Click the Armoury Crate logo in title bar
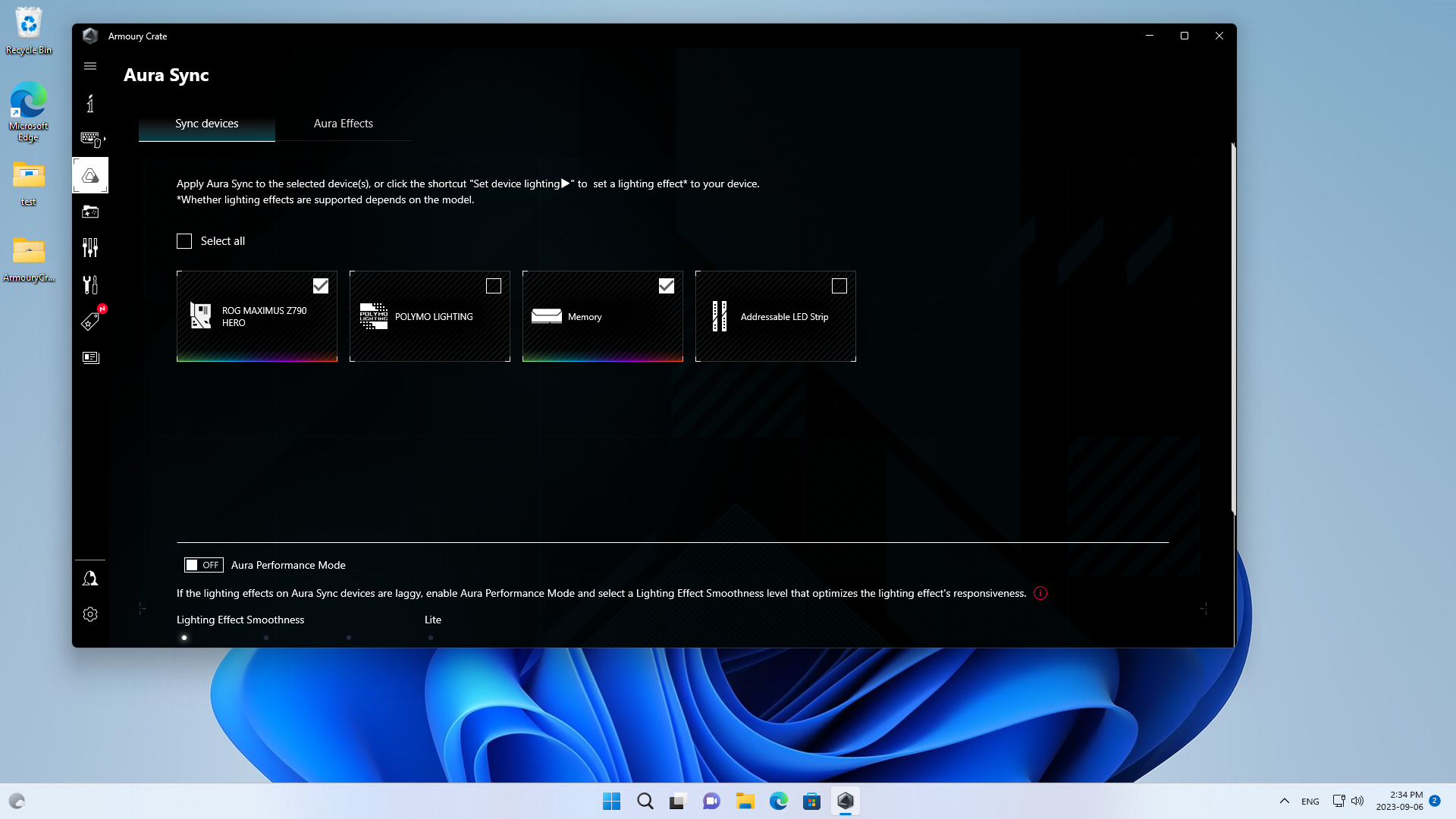 pyautogui.click(x=90, y=36)
